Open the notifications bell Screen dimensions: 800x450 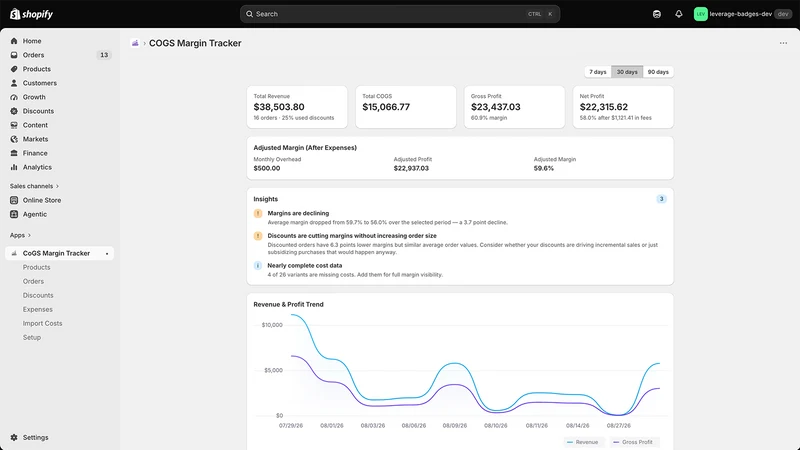pyautogui.click(x=679, y=14)
